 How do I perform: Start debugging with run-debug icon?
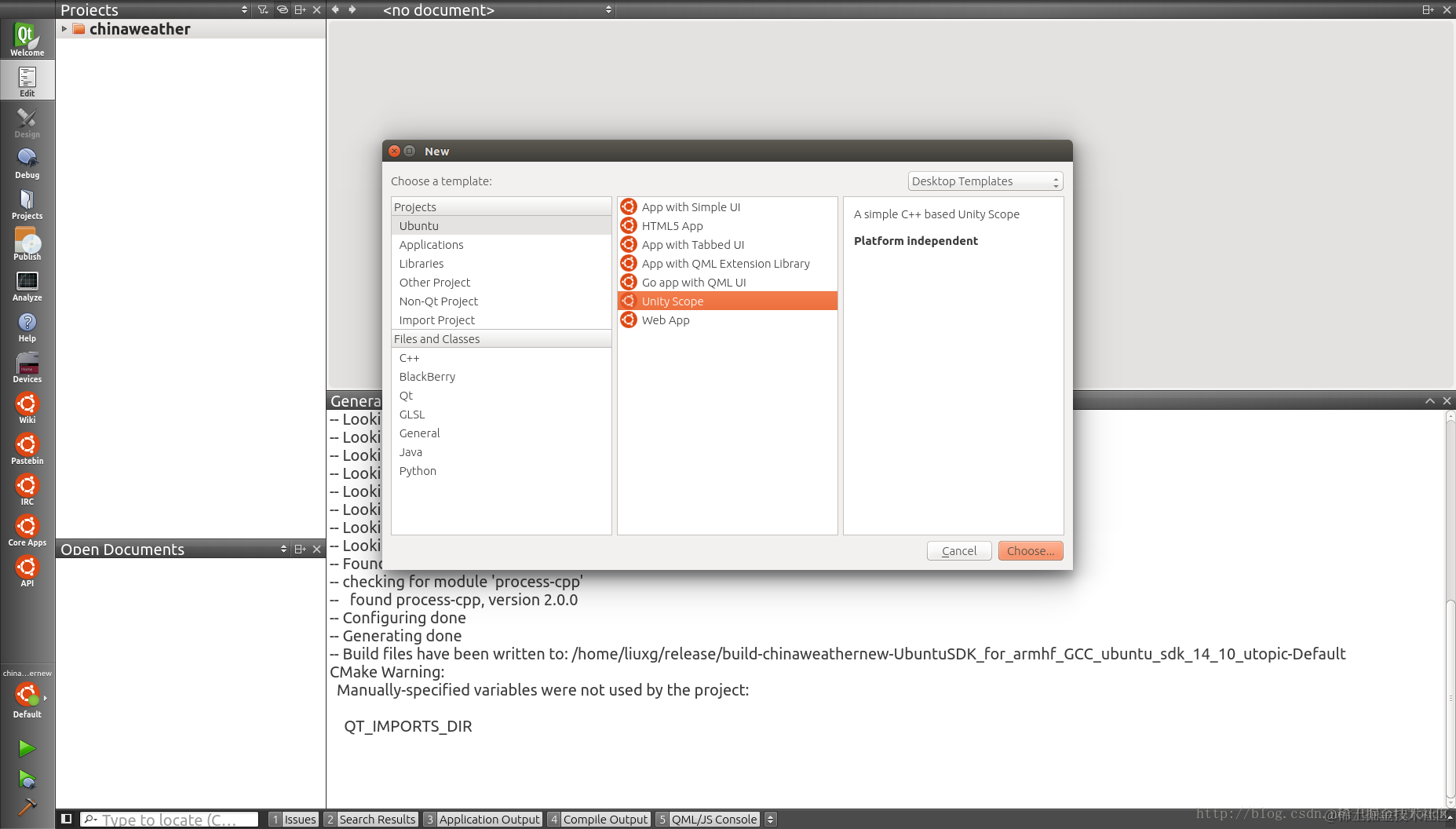(27, 779)
